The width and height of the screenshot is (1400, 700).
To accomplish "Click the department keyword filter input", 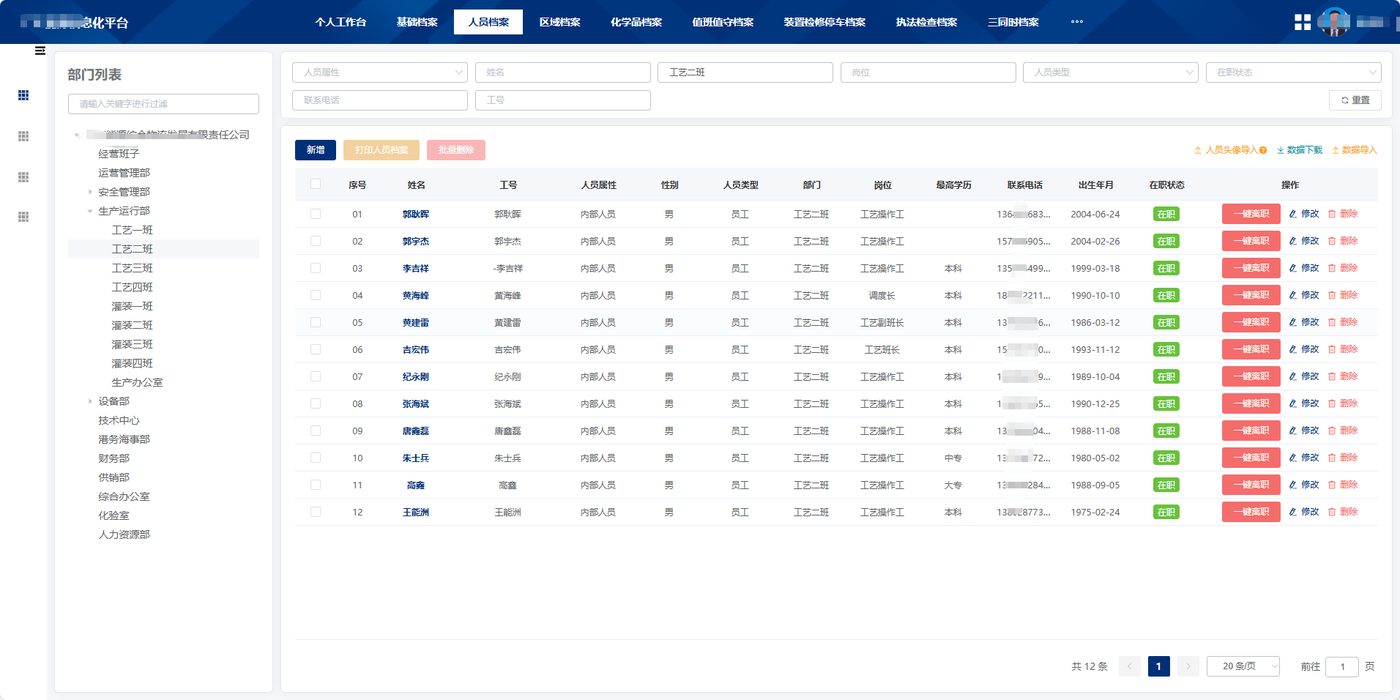I will (163, 104).
